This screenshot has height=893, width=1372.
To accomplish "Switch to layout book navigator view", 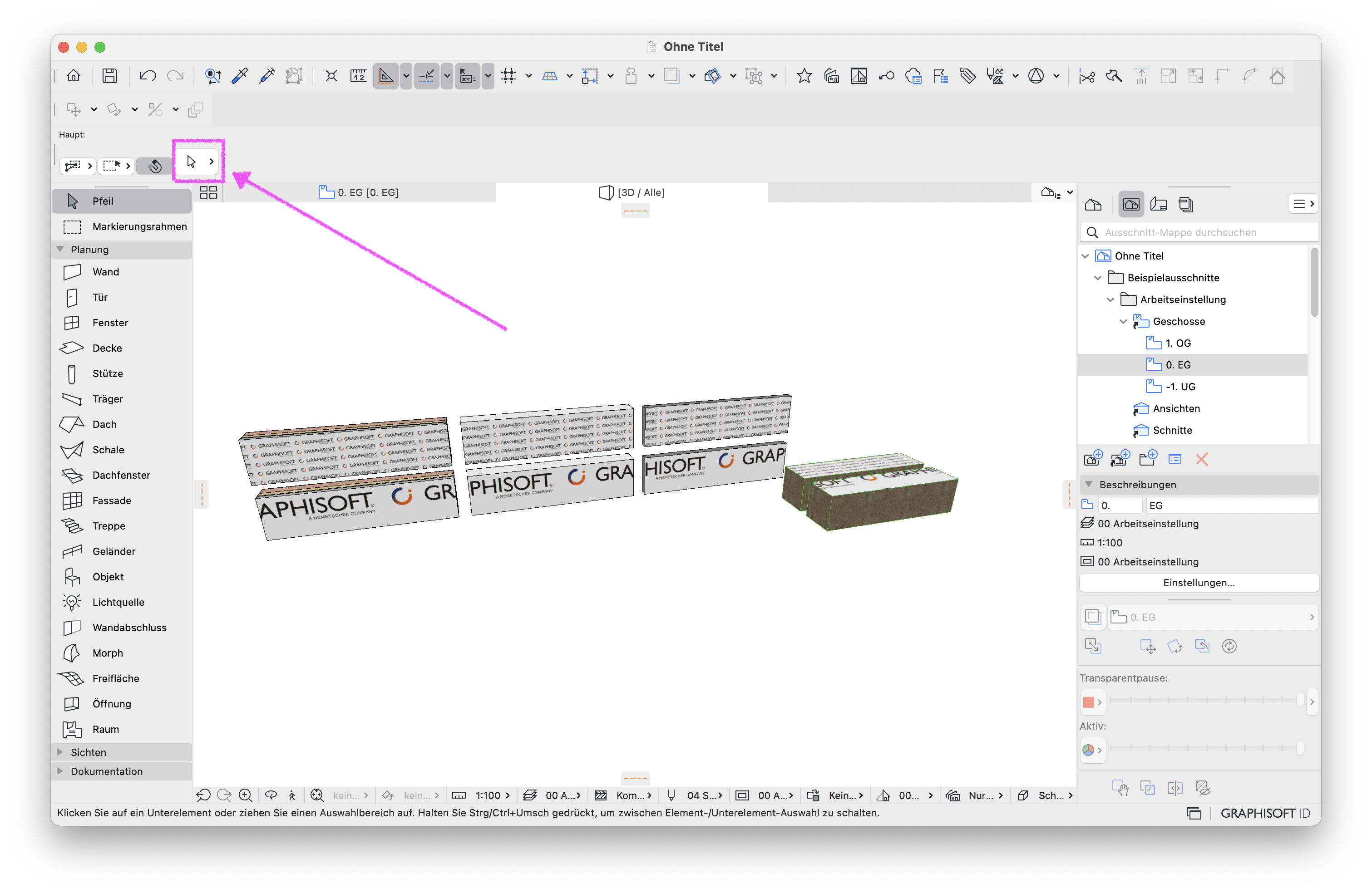I will point(1159,204).
